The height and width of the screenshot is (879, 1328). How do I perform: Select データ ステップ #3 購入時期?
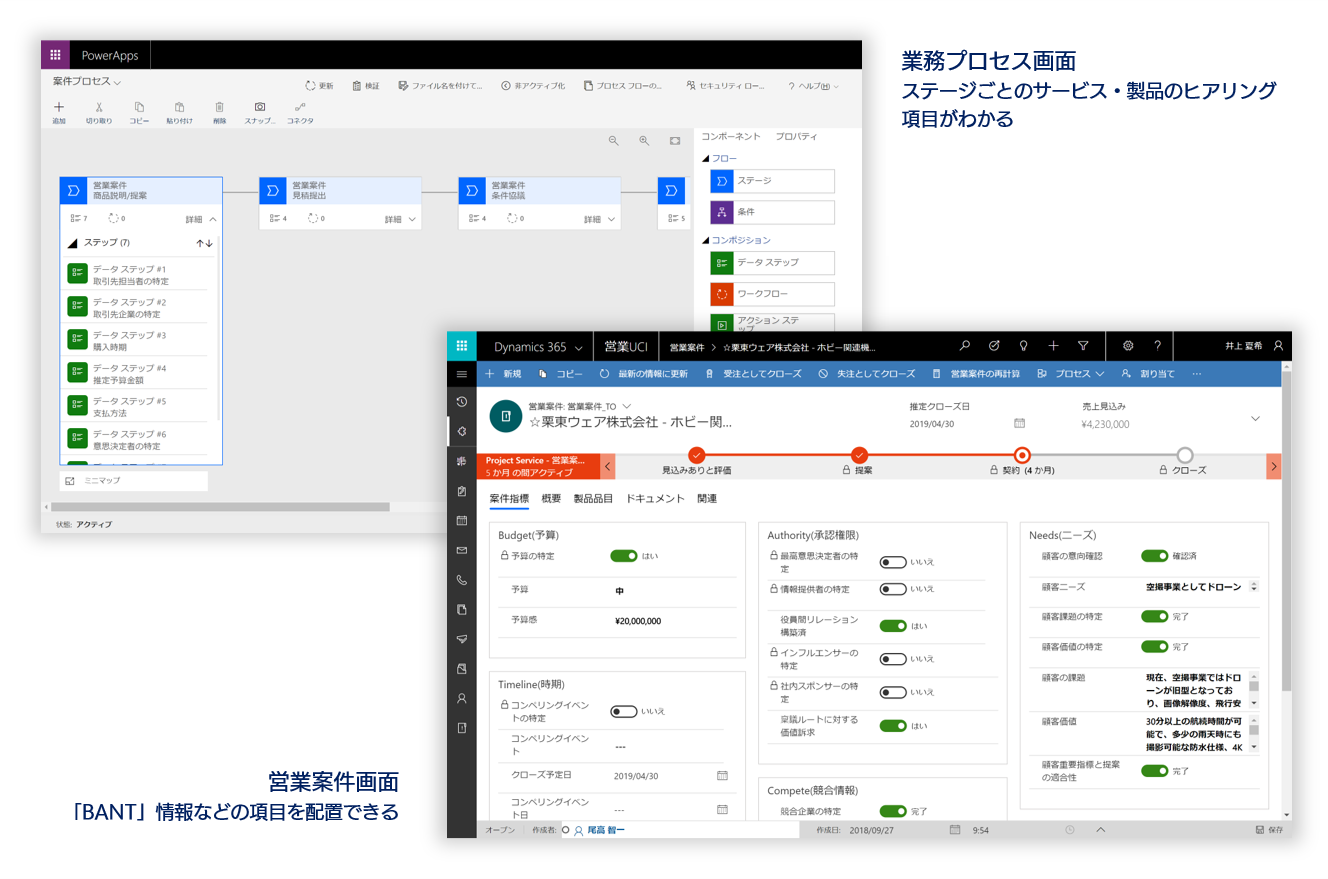tap(139, 340)
